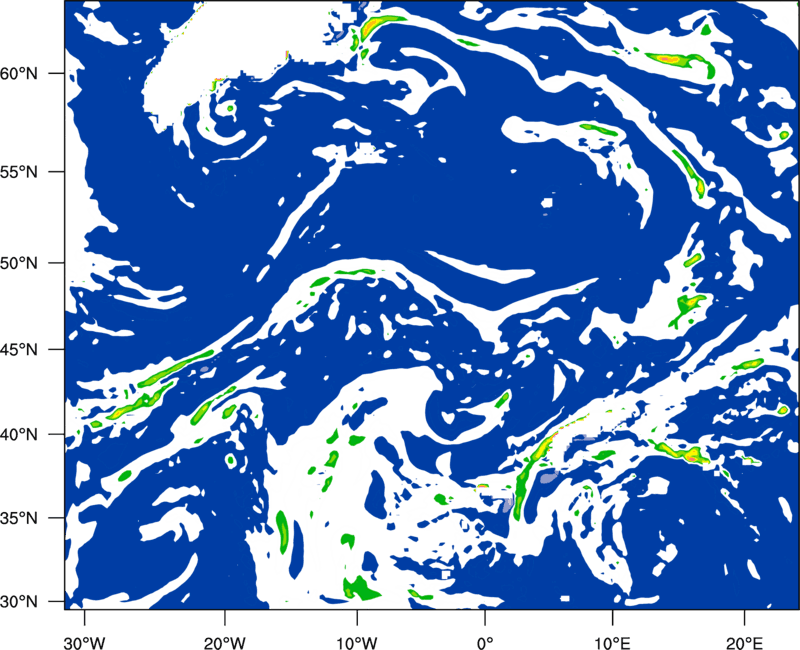Screen dimensions: 800x650
Task: Click the 20°E longitude label
Action: point(743,643)
